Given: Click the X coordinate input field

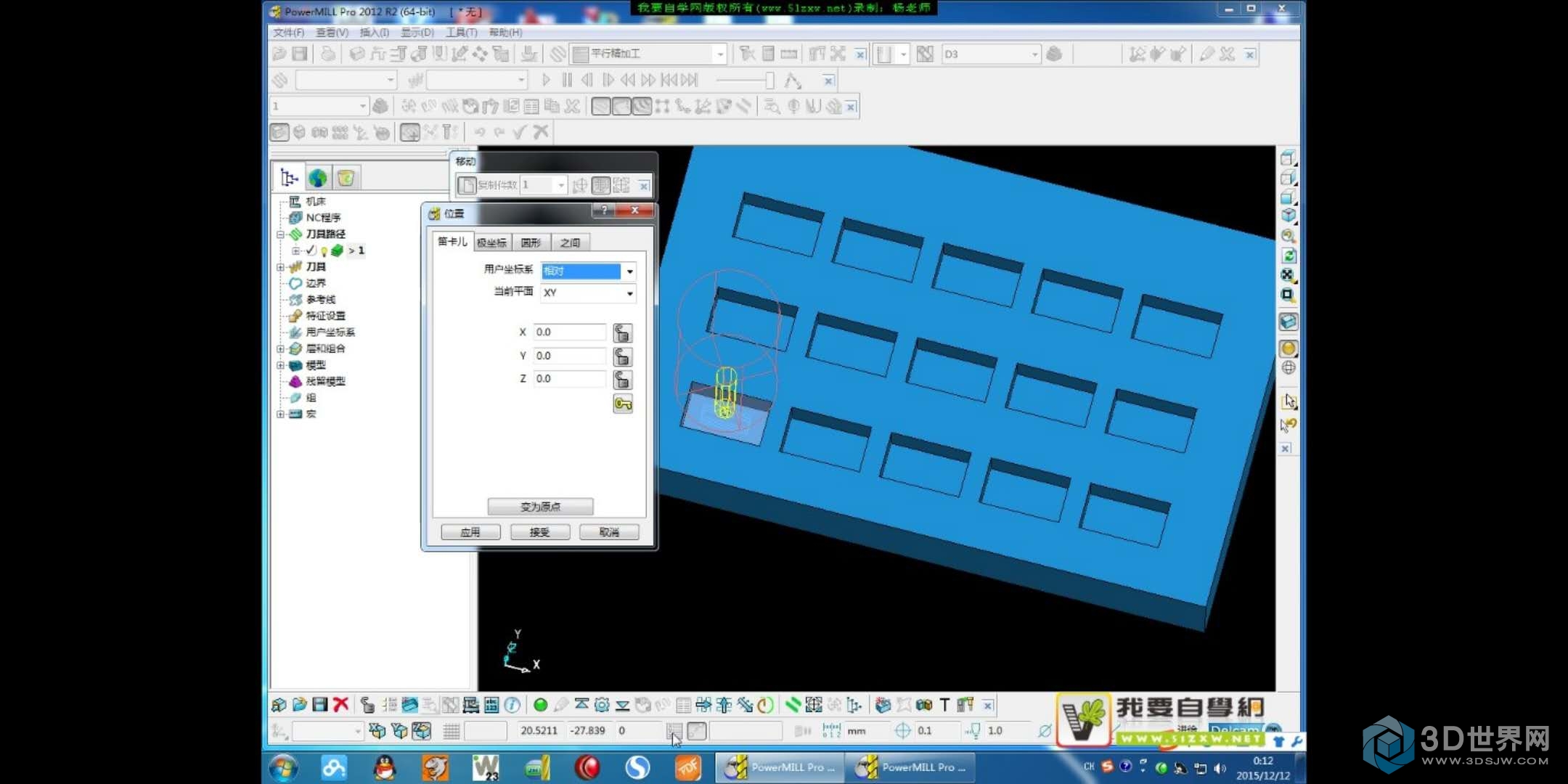Looking at the screenshot, I should tap(570, 332).
